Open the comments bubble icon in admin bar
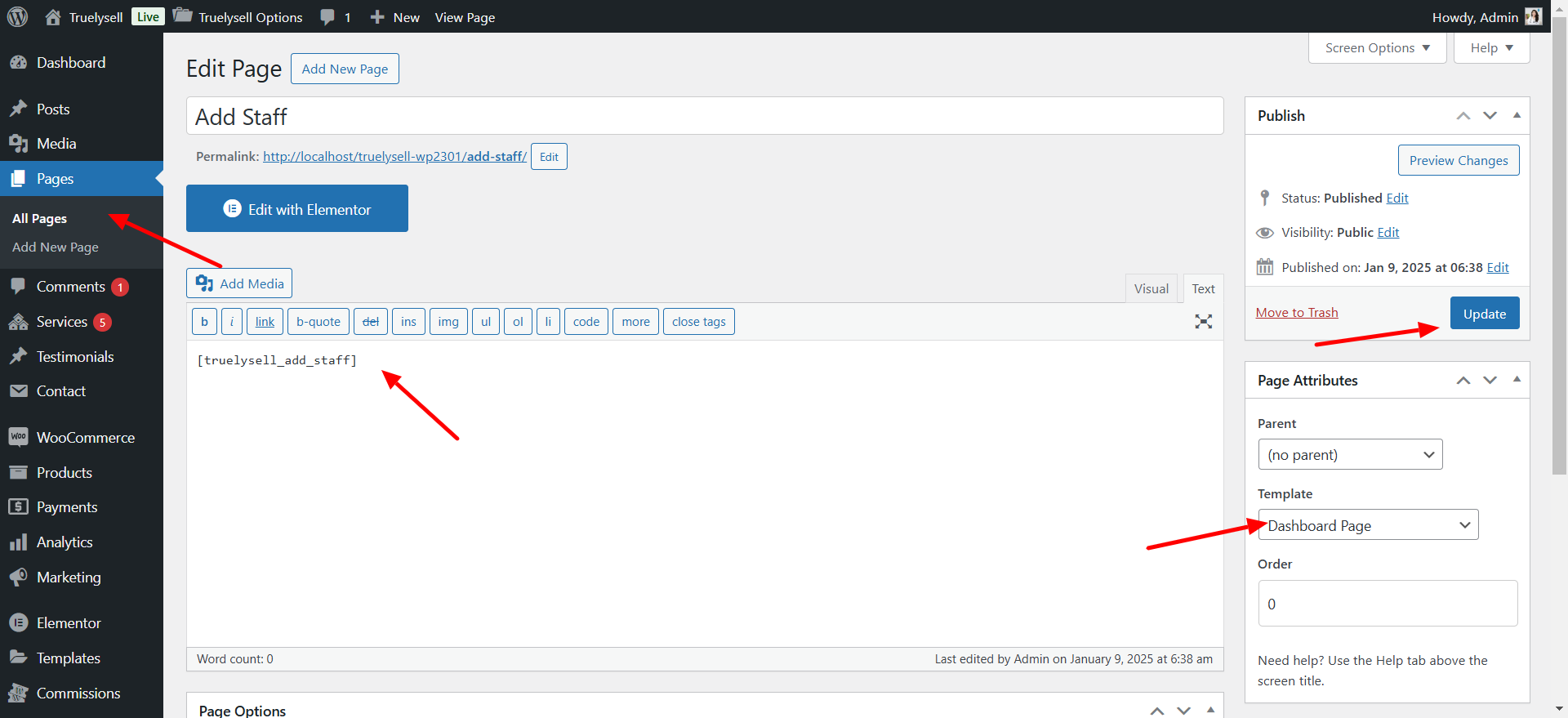 coord(328,17)
